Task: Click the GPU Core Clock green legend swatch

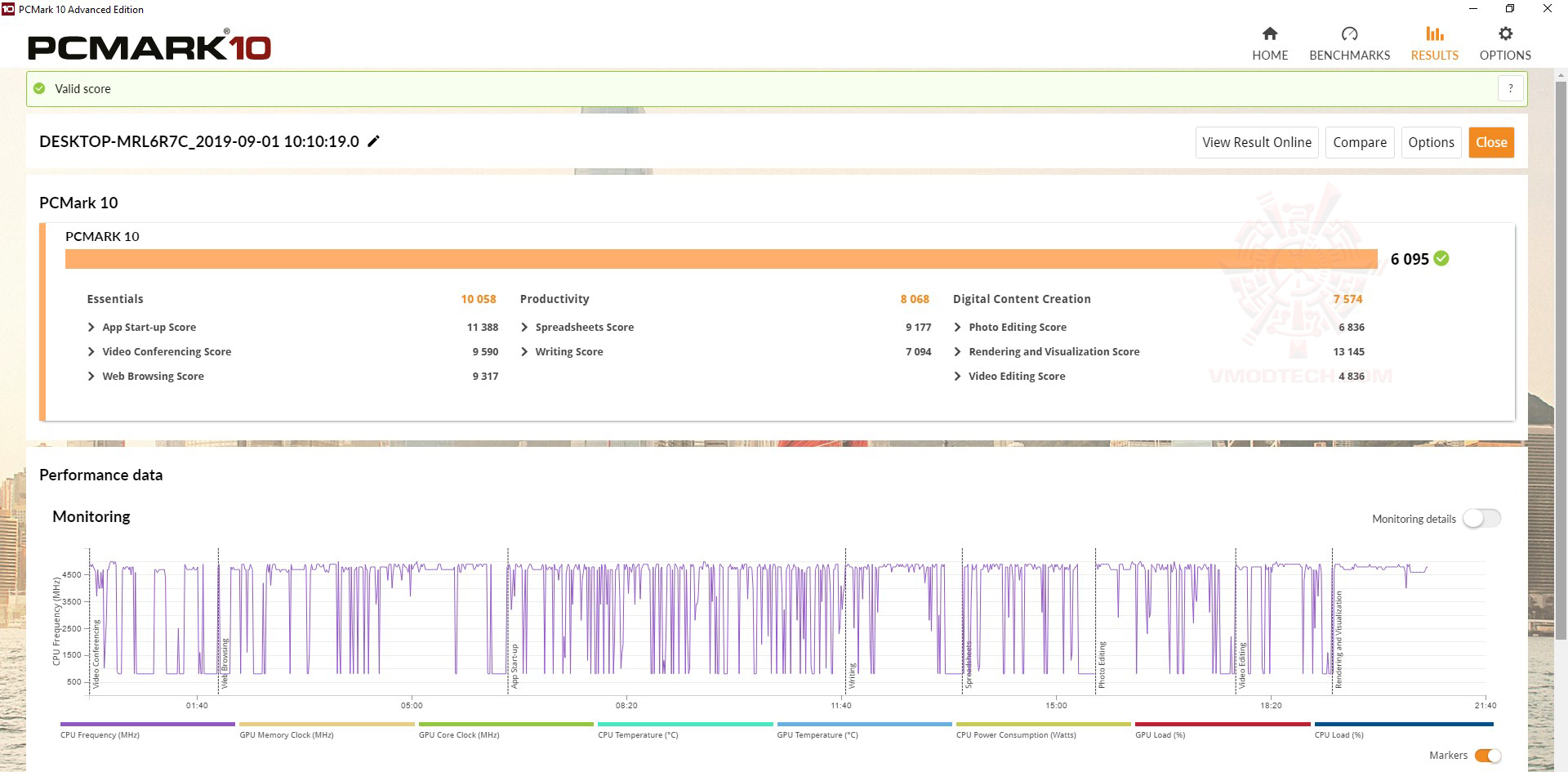Action: tap(506, 724)
